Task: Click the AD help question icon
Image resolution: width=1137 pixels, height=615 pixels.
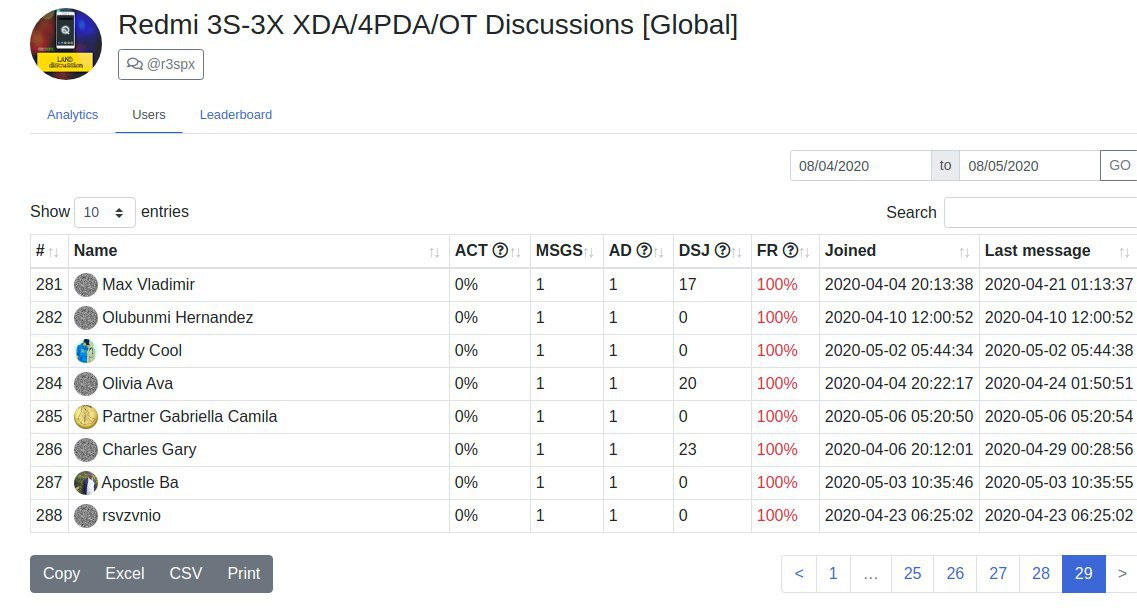Action: [643, 250]
